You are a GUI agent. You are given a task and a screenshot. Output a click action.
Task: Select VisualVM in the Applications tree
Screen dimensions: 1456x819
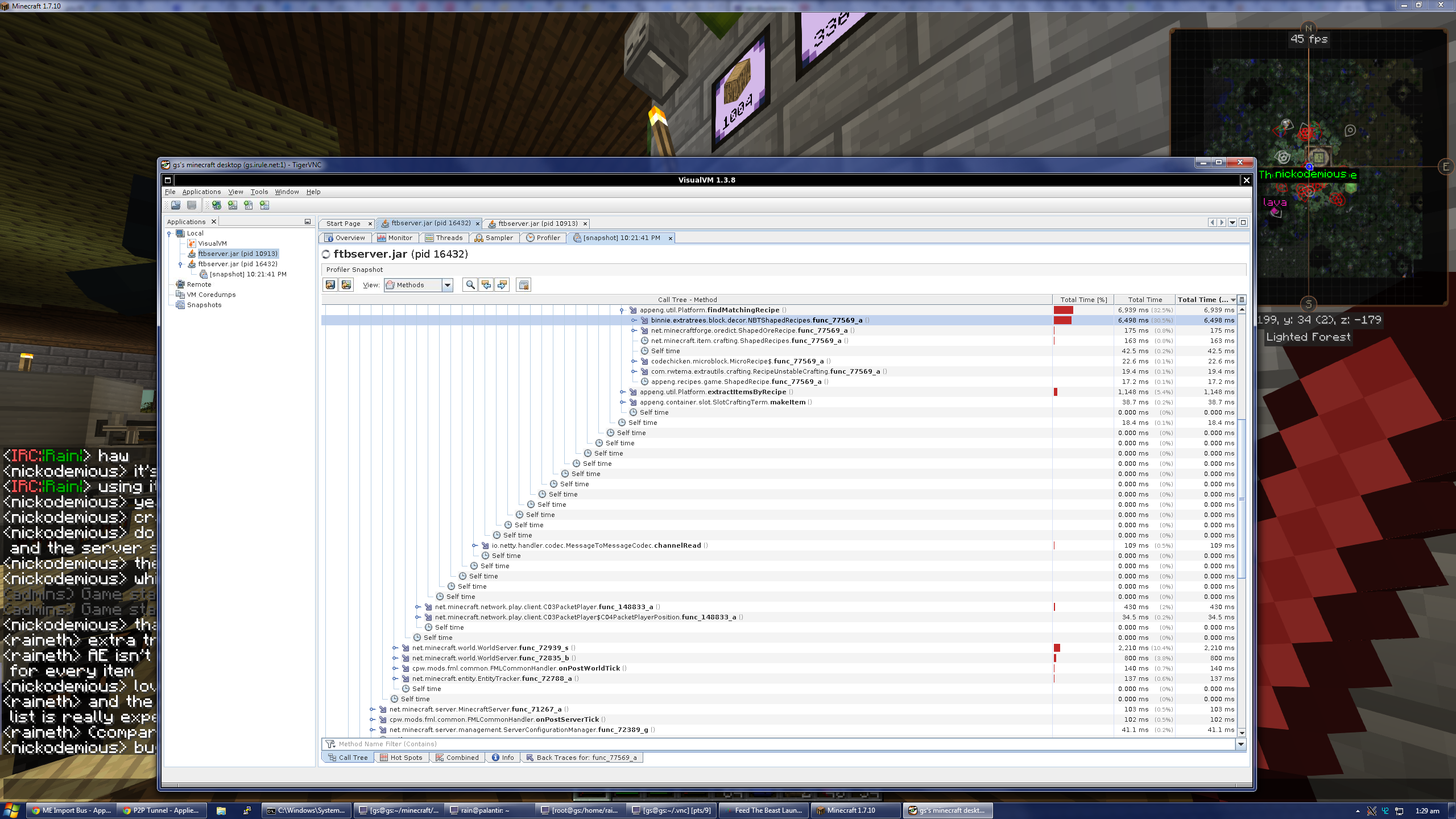click(212, 243)
